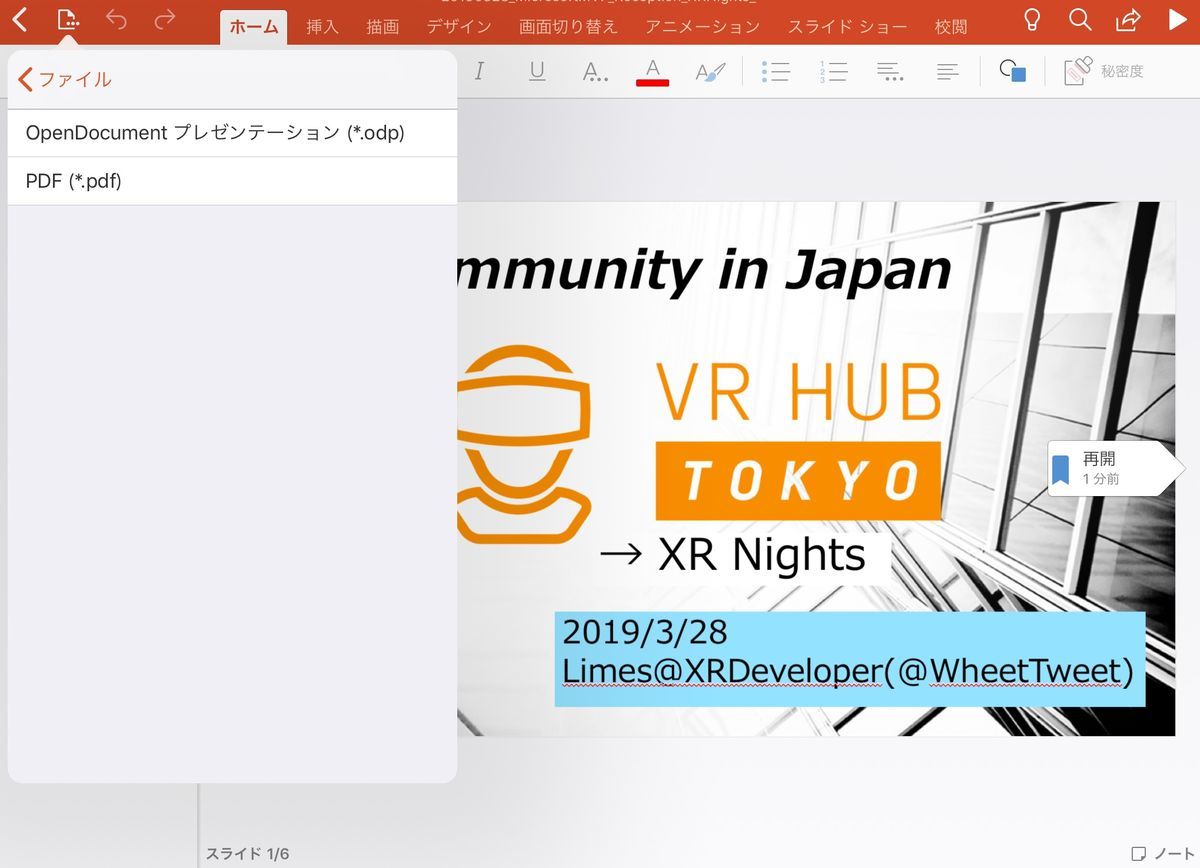Image resolution: width=1200 pixels, height=868 pixels.
Task: Open more font formatting options
Action: click(x=595, y=71)
